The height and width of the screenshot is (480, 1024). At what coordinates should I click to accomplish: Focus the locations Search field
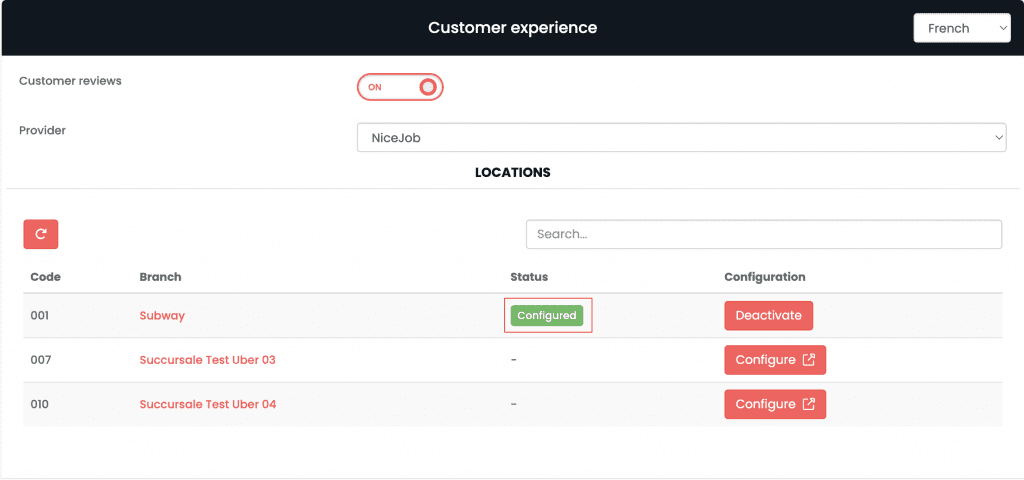tap(763, 234)
